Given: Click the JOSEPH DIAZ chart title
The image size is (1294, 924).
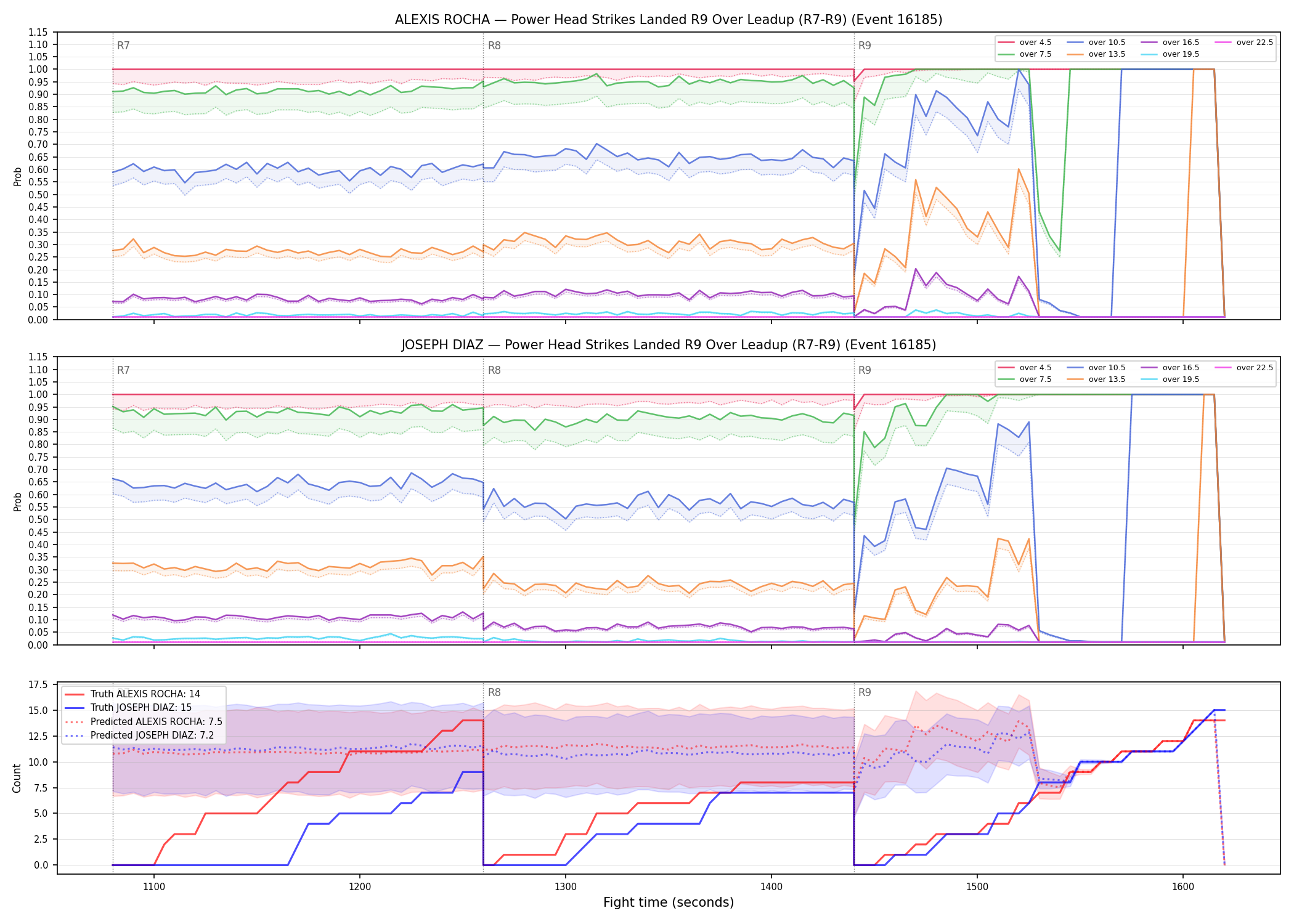Looking at the screenshot, I should (x=669, y=345).
